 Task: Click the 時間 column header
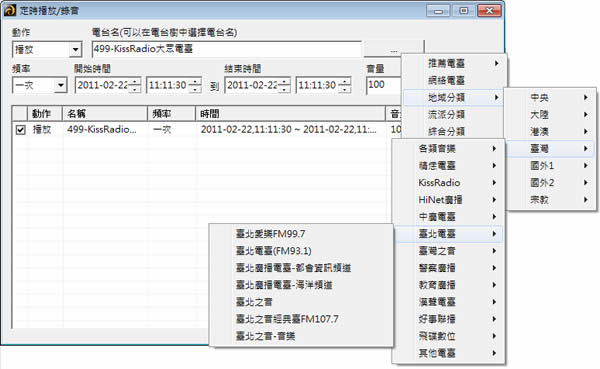coord(290,114)
